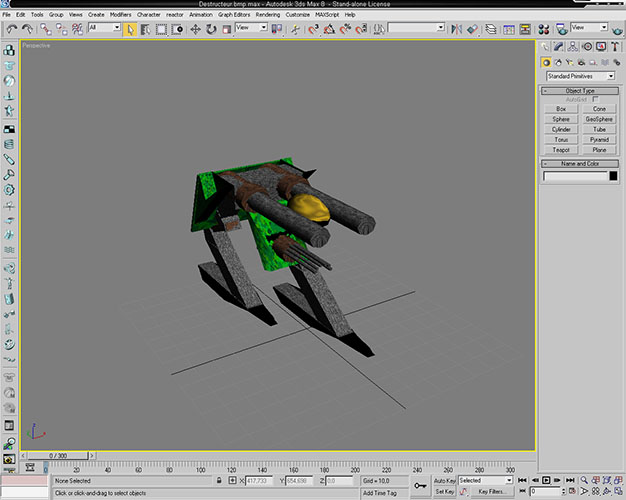Toggle Set Key mode button

[x=445, y=492]
